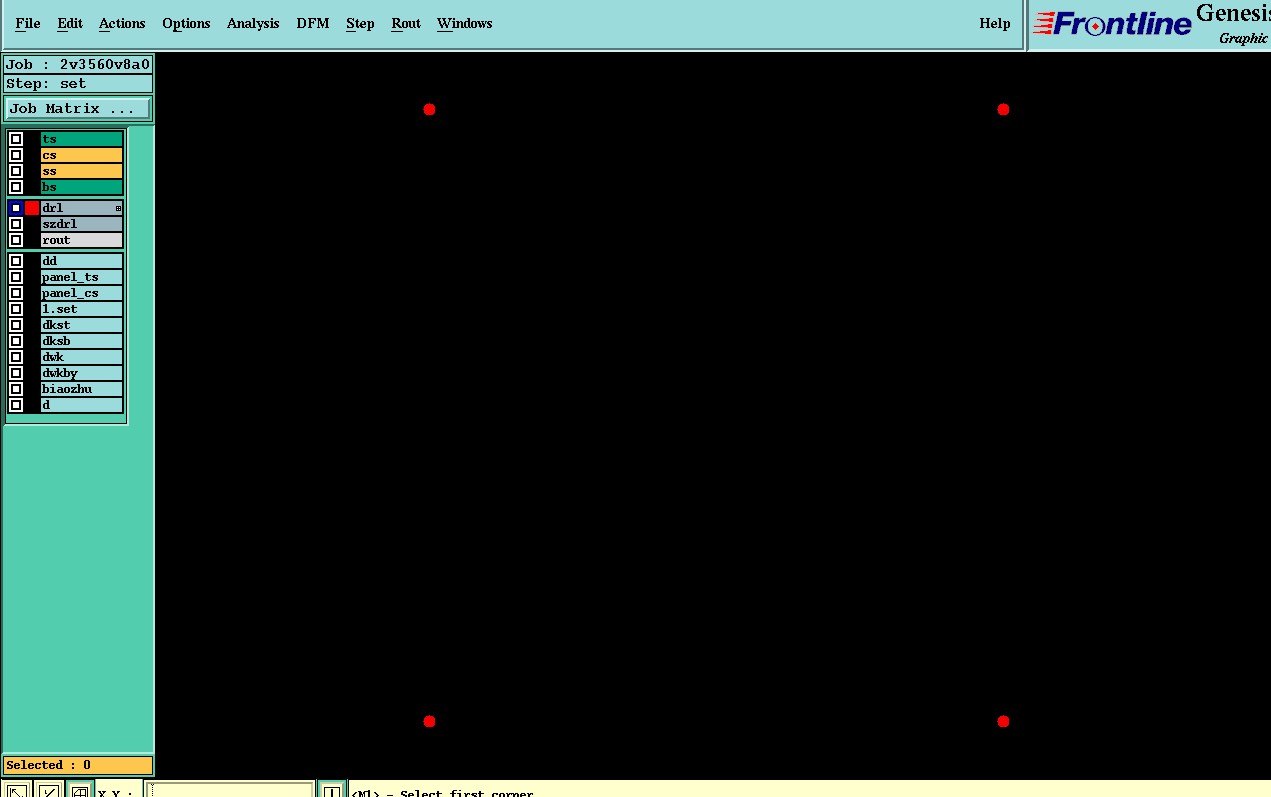The width and height of the screenshot is (1271, 797).
Task: Select the panel_ts layer name
Action: pyautogui.click(x=82, y=277)
